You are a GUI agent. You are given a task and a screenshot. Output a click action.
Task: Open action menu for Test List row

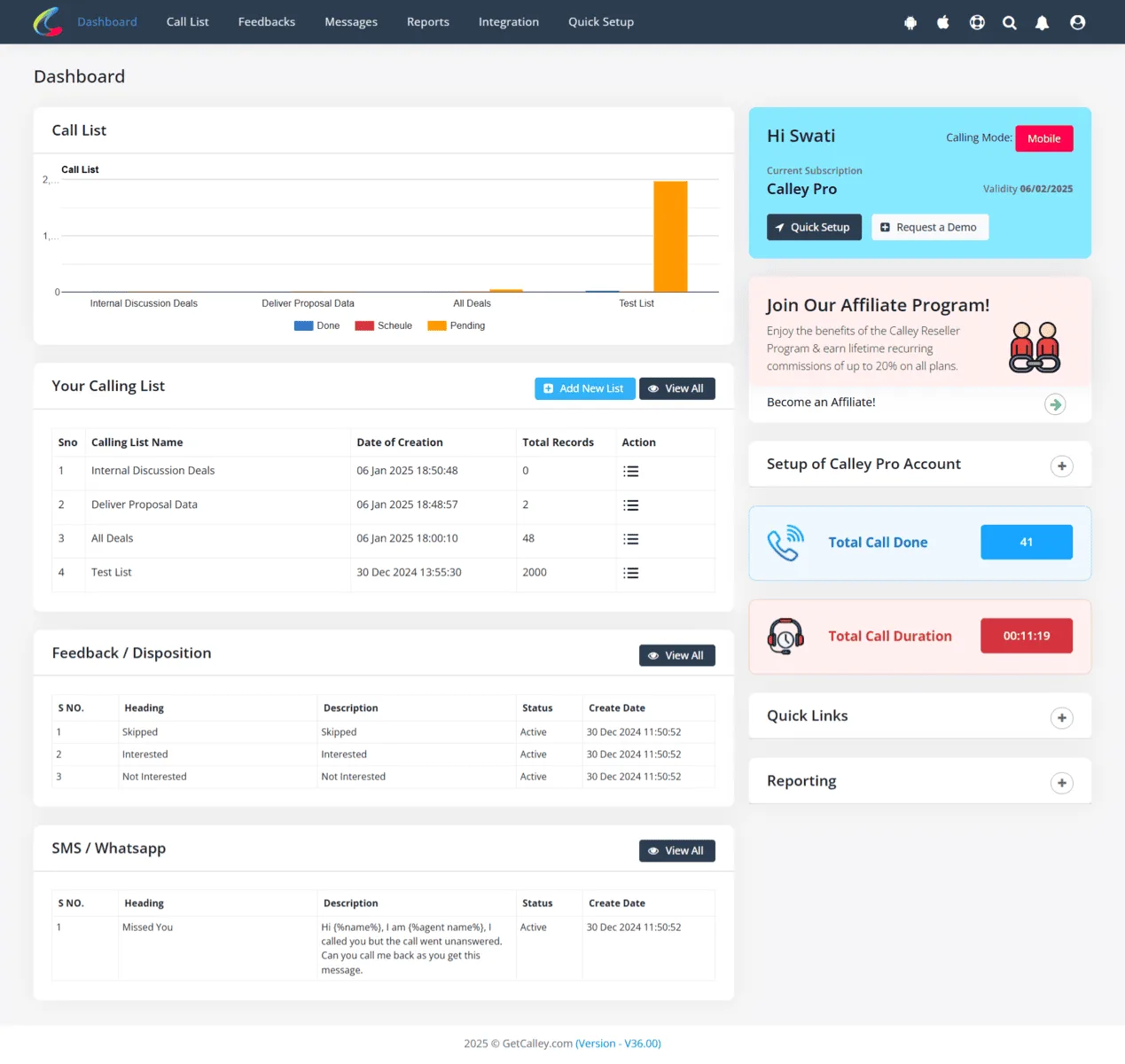(x=630, y=573)
